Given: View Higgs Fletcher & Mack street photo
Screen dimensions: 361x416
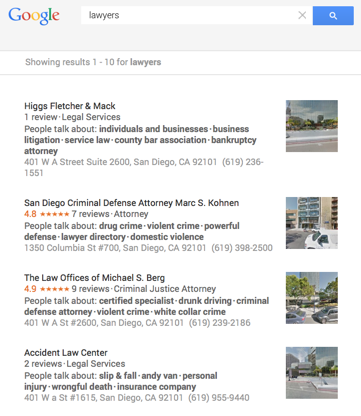Looking at the screenshot, I should tap(312, 126).
